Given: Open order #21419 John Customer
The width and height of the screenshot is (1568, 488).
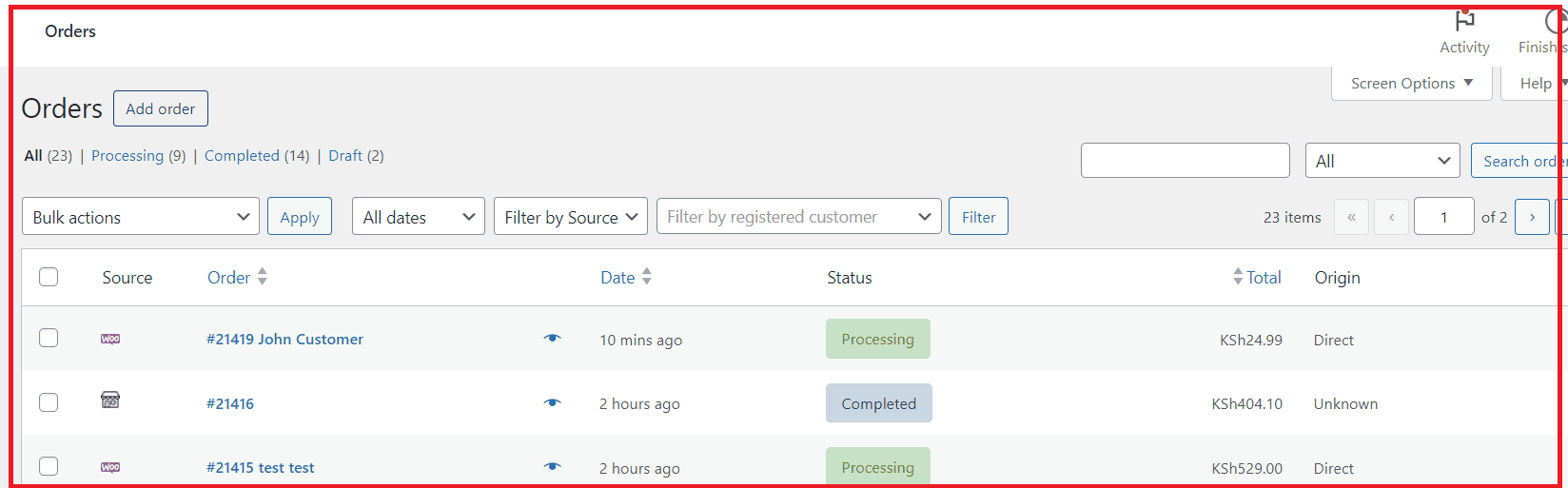Looking at the screenshot, I should point(284,339).
